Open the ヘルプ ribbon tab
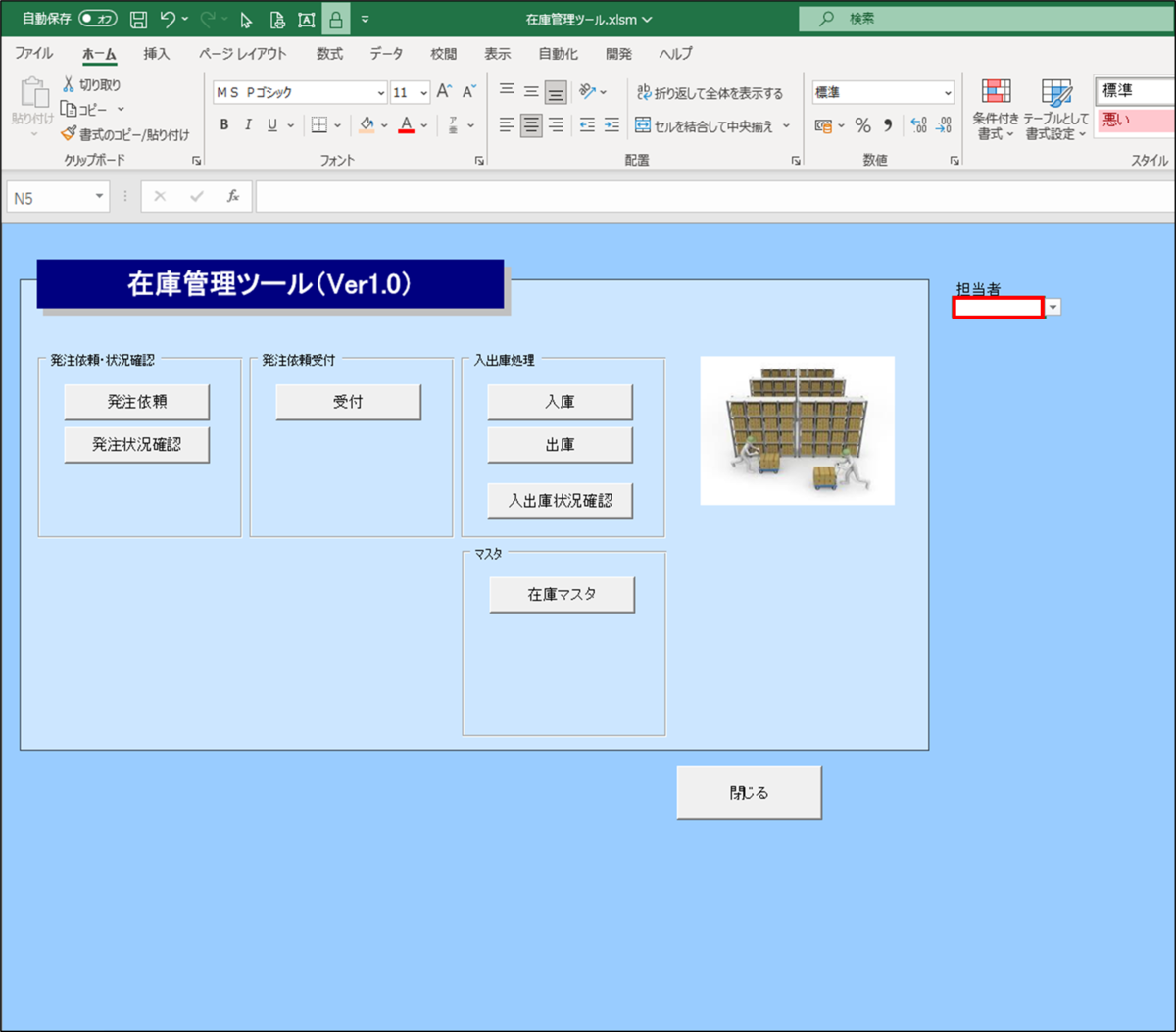Viewport: 1176px width, 1032px height. coord(675,54)
